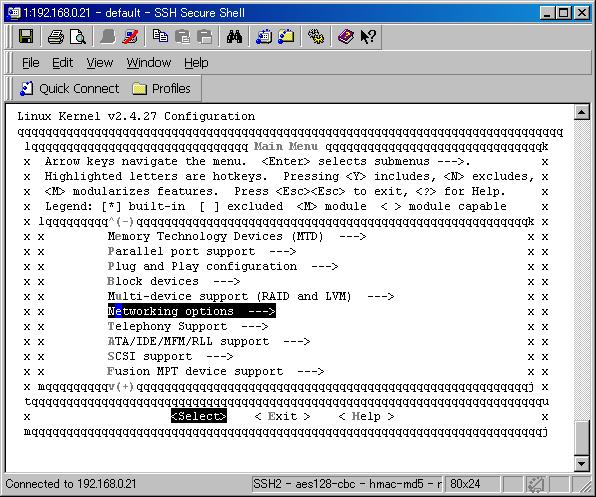This screenshot has height=497, width=596.
Task: Click the Copy icon in toolbar
Action: (x=160, y=37)
